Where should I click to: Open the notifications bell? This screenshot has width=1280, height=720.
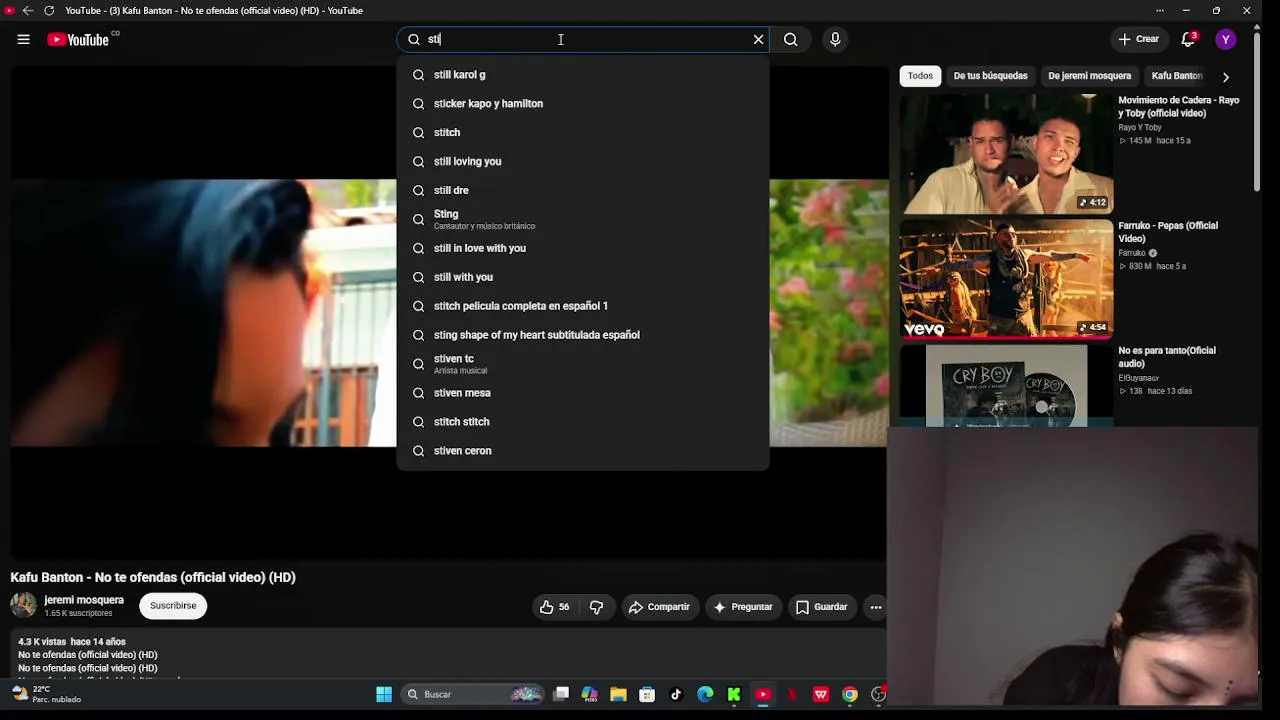1188,39
